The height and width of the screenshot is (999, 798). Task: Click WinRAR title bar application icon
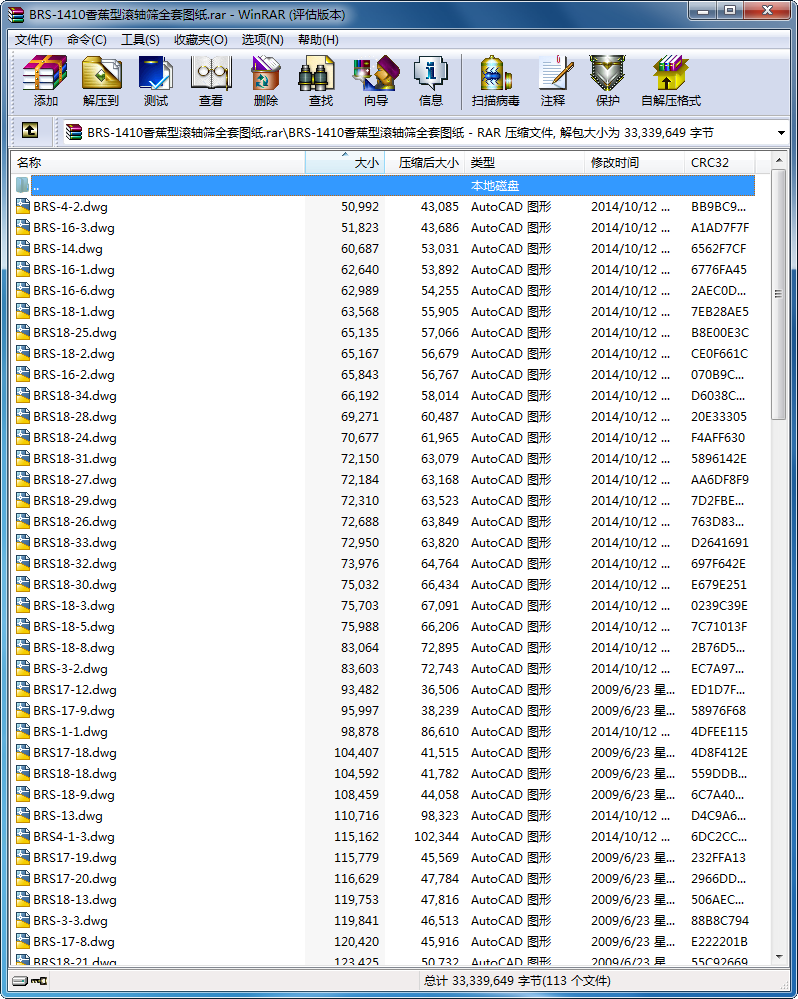pyautogui.click(x=16, y=13)
